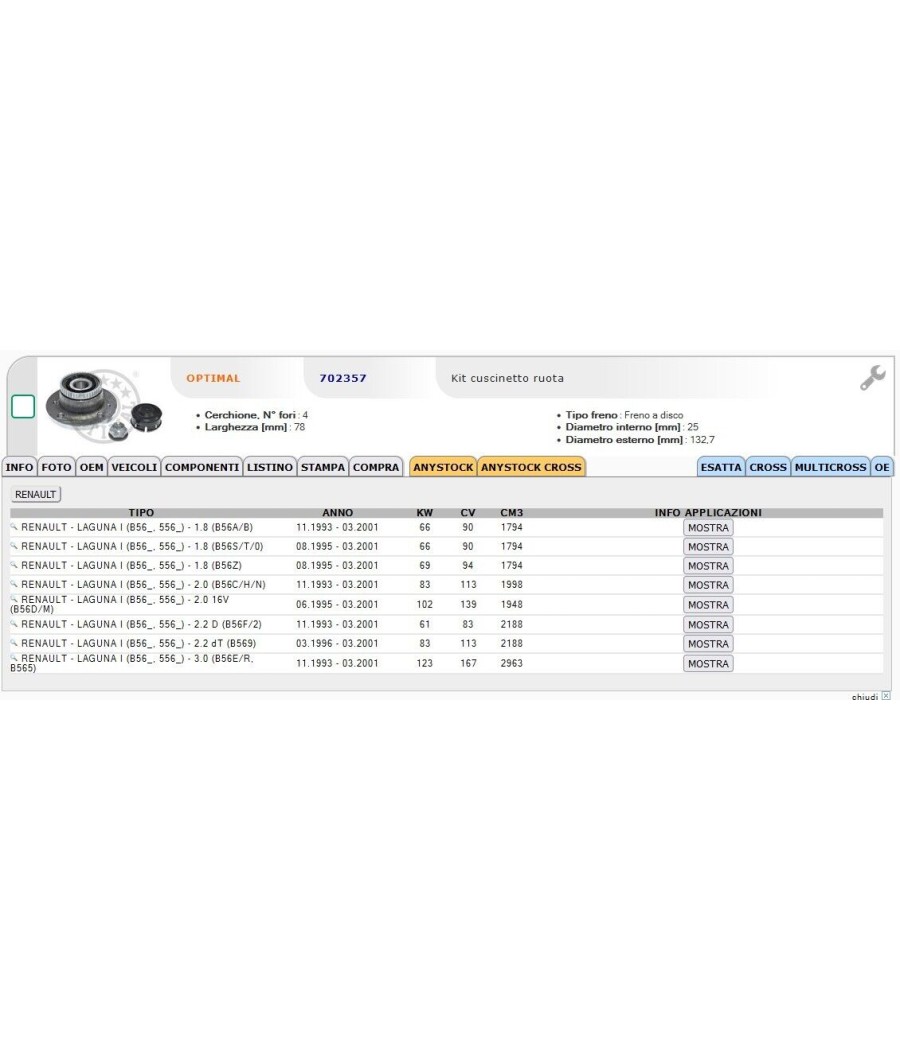Select row text Laguna I 2.2 D (B56F/2)
This screenshot has width=900, height=1050.
[141, 624]
